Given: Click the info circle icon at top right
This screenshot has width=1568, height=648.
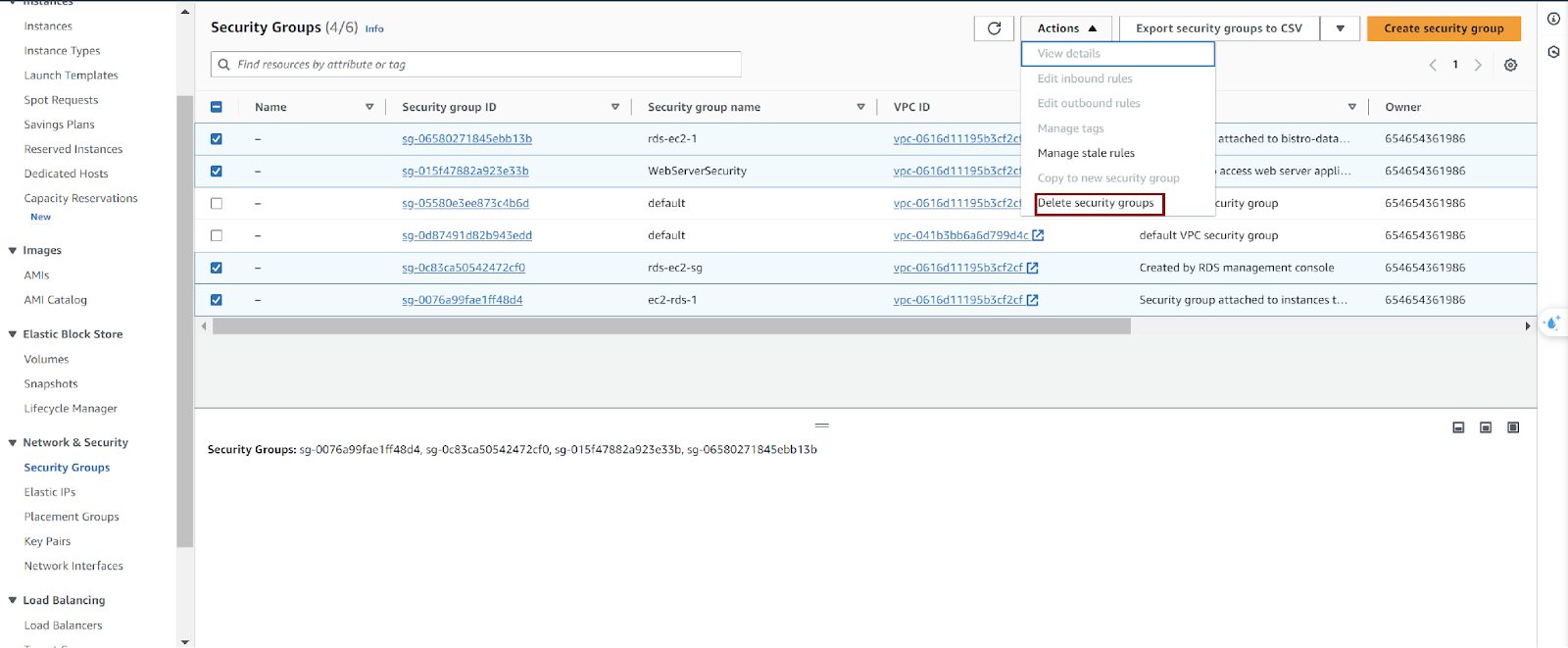Looking at the screenshot, I should 1553,19.
